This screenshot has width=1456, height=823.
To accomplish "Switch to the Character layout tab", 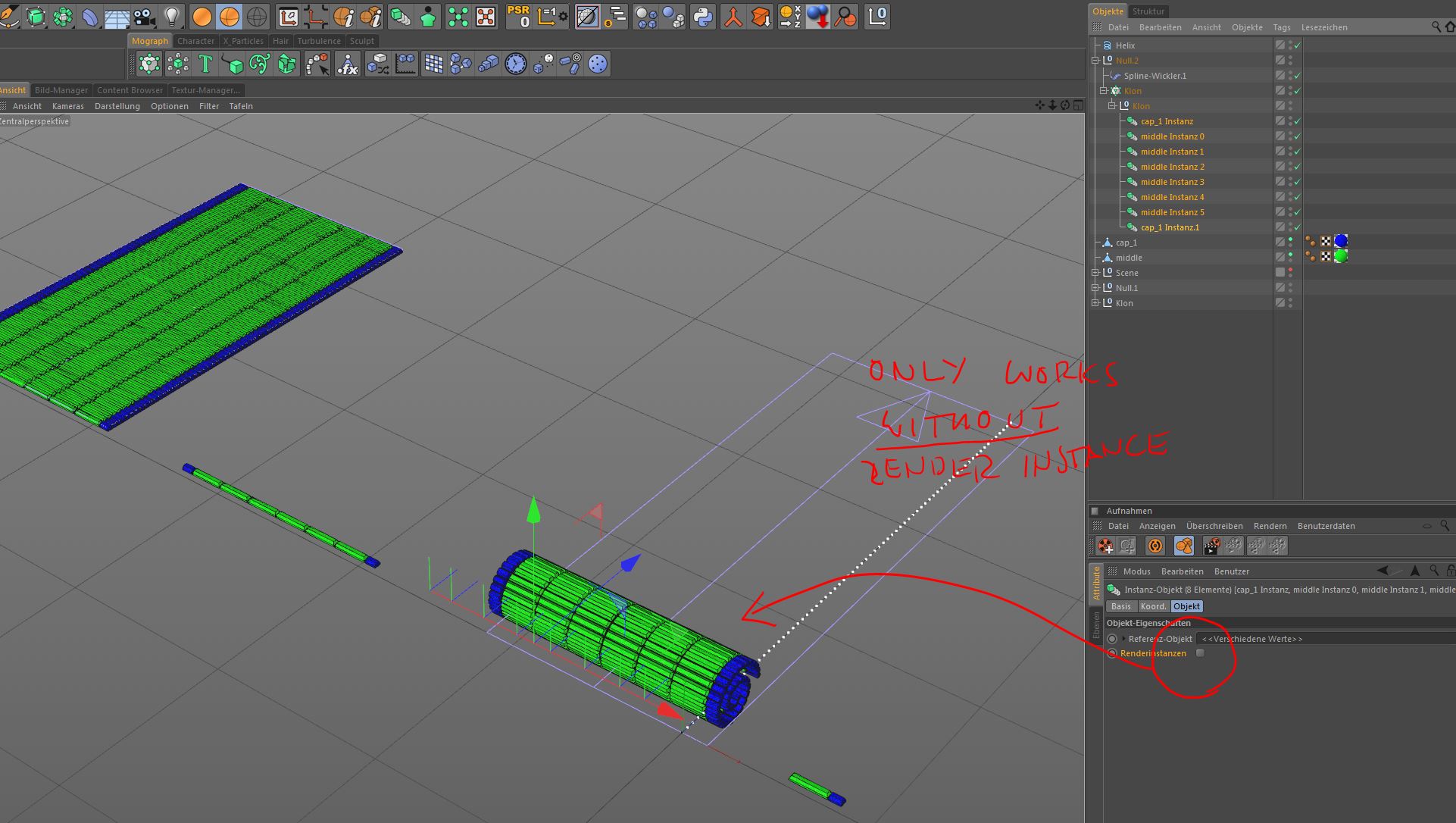I will [x=195, y=41].
